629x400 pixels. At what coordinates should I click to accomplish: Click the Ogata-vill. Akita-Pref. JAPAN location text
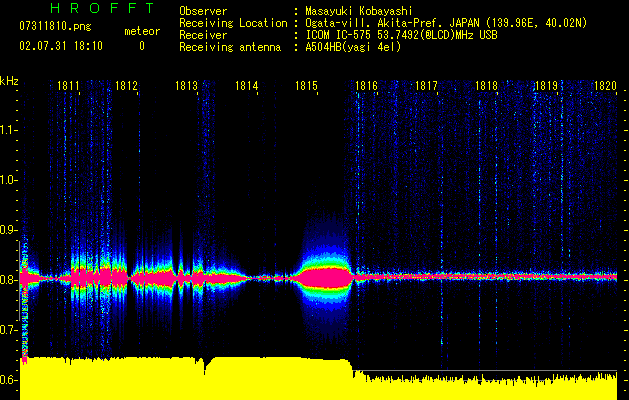click(x=446, y=23)
